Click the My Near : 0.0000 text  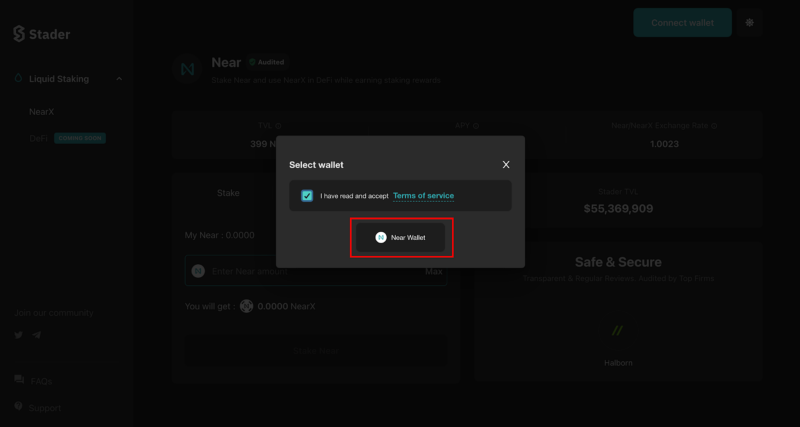click(219, 235)
